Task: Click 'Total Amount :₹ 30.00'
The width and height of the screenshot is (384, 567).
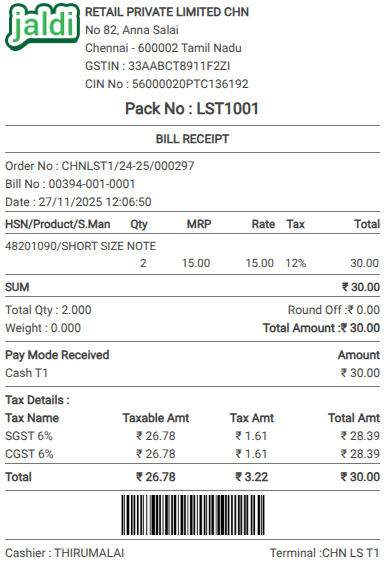Action: 321,328
